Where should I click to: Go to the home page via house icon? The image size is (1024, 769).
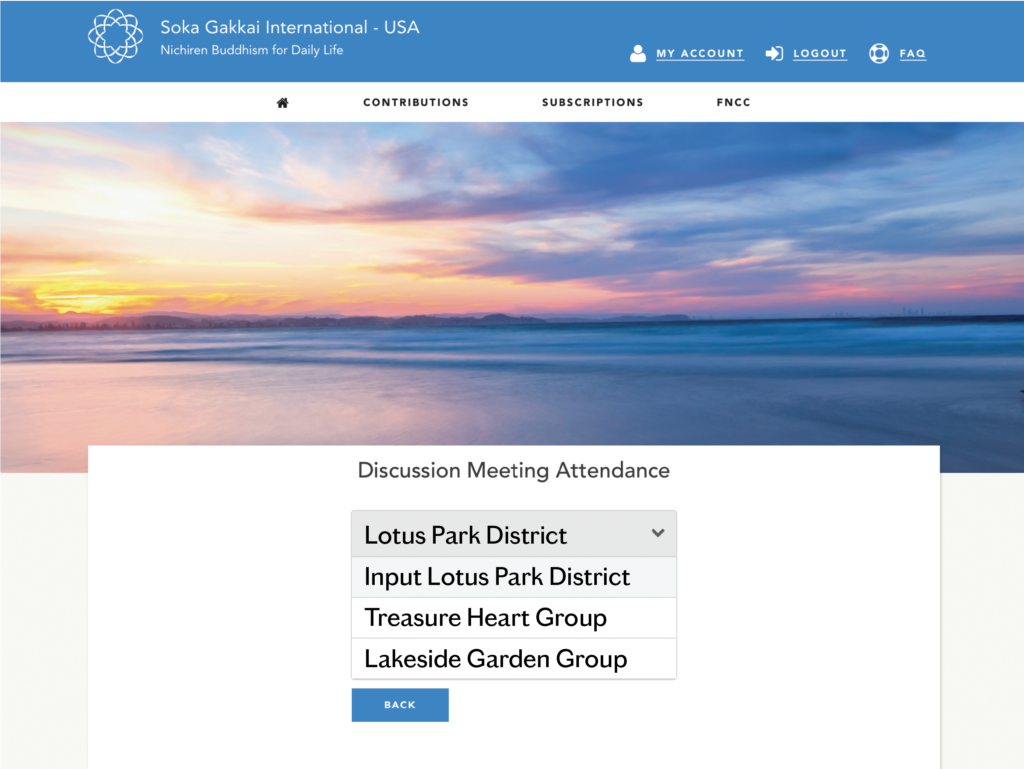pyautogui.click(x=283, y=103)
